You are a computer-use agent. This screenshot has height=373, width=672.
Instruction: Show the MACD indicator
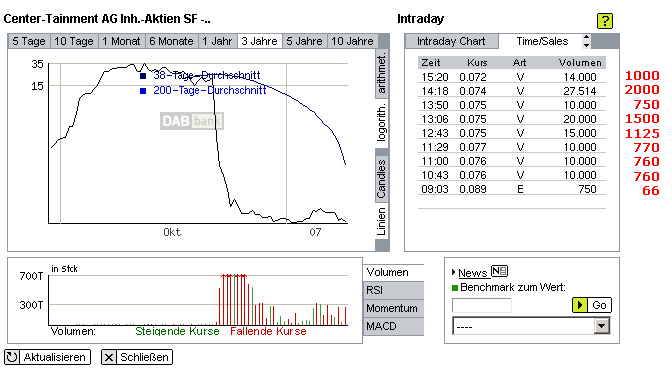pos(393,326)
